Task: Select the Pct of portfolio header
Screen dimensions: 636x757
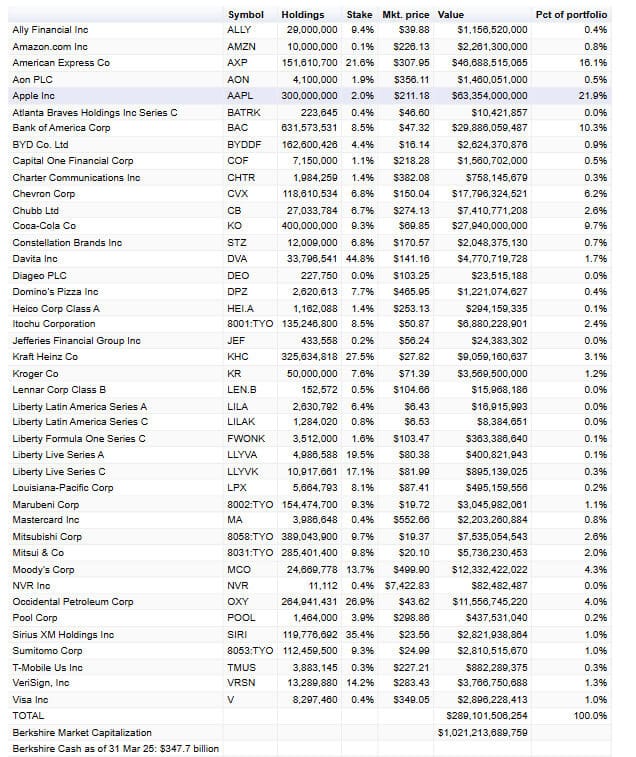Action: coord(571,15)
